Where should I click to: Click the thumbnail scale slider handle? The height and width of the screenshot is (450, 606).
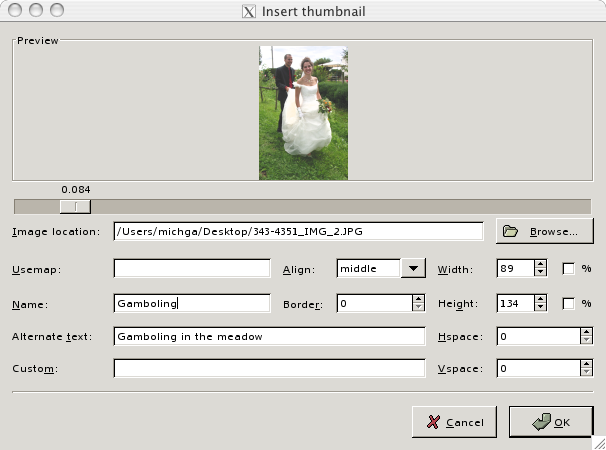(75, 206)
